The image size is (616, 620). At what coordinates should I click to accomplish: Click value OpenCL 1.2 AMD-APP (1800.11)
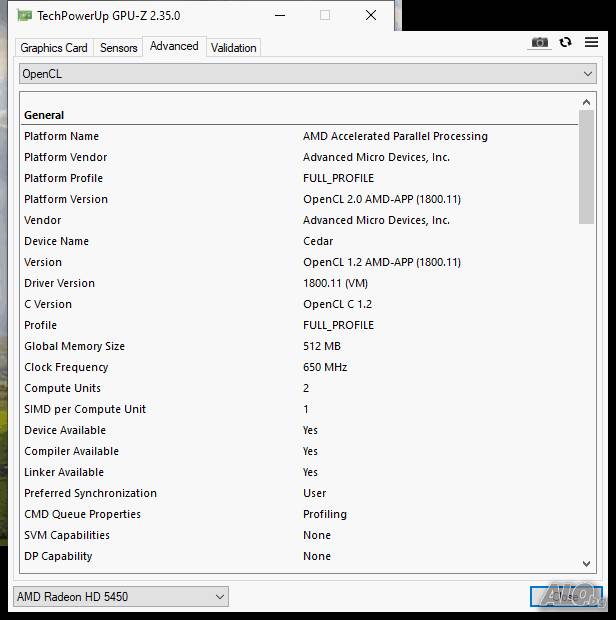382,262
